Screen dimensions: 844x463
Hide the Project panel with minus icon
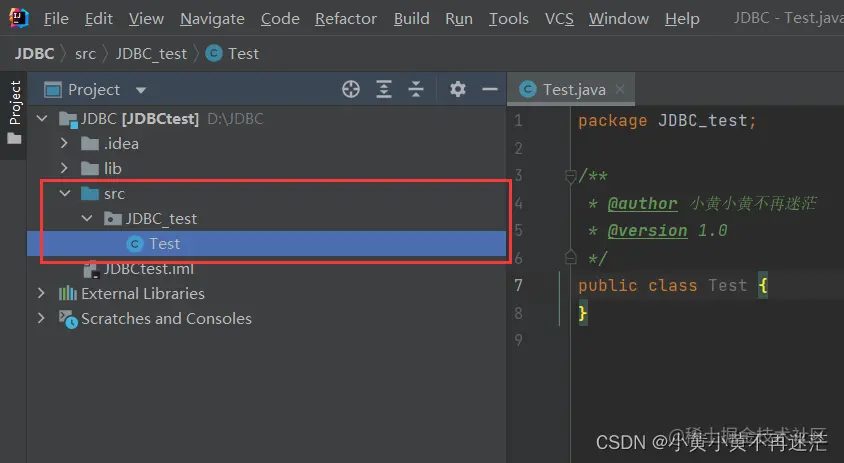[x=490, y=89]
